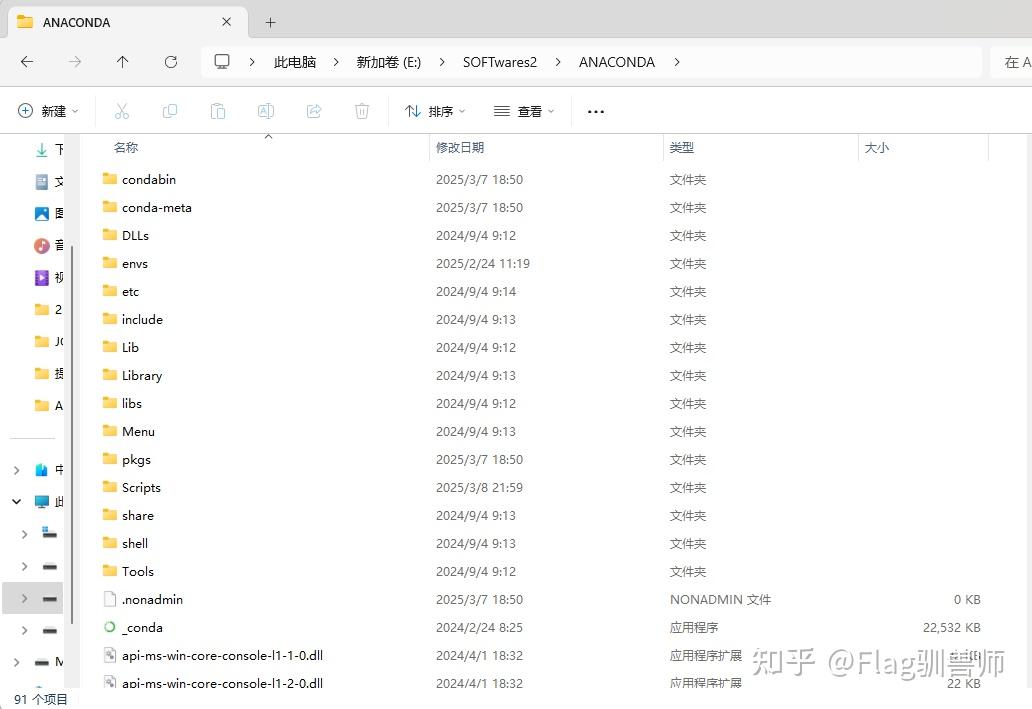Image resolution: width=1032 pixels, height=709 pixels.
Task: Click the search box on the right
Action: click(1012, 62)
